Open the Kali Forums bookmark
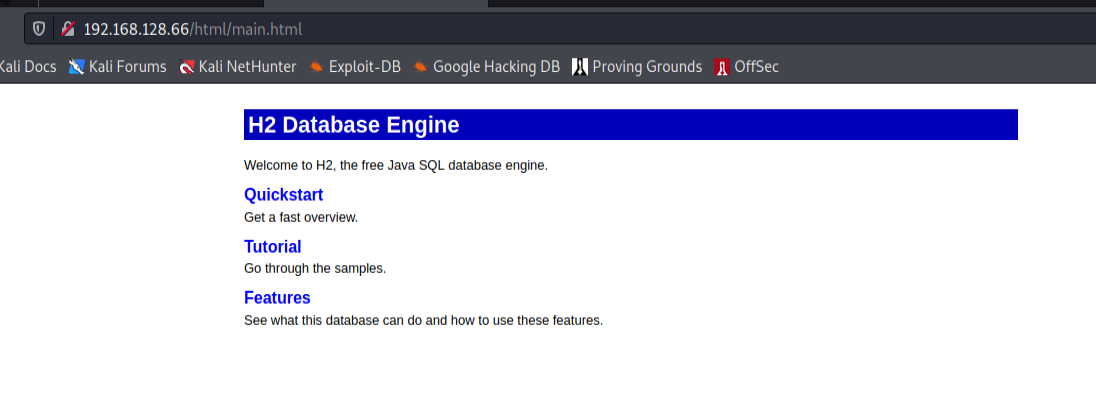This screenshot has height=414, width=1096. click(x=117, y=66)
